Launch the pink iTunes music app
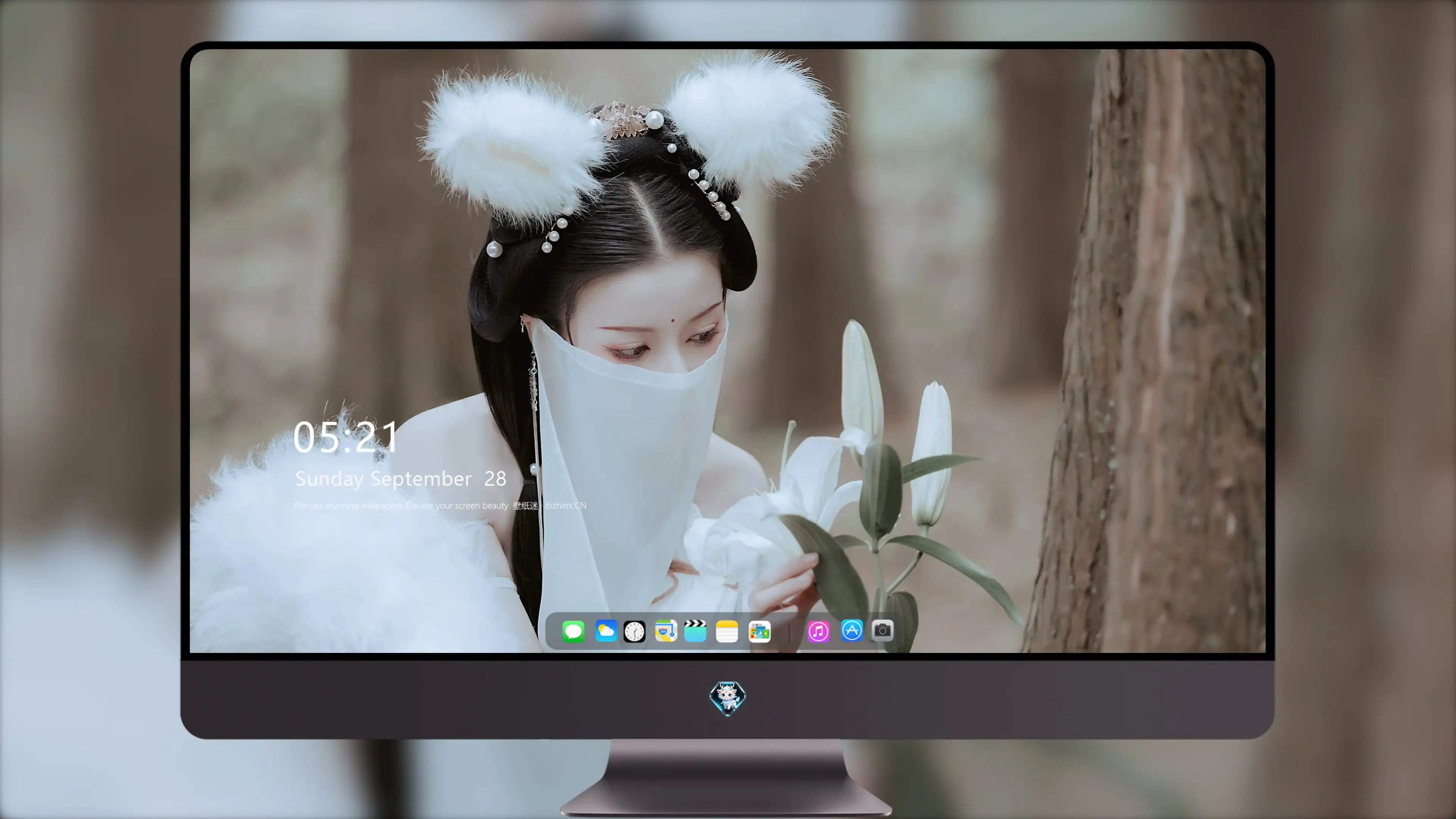The height and width of the screenshot is (819, 1456). [x=819, y=631]
